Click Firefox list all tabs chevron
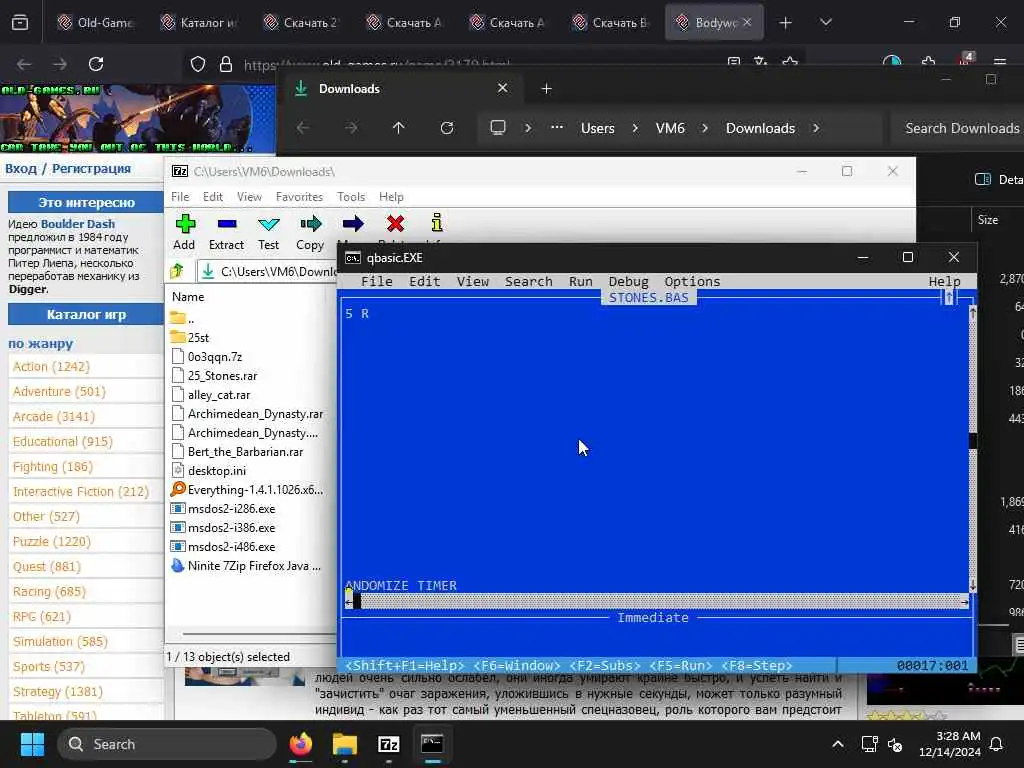Image resolution: width=1024 pixels, height=768 pixels. point(825,22)
